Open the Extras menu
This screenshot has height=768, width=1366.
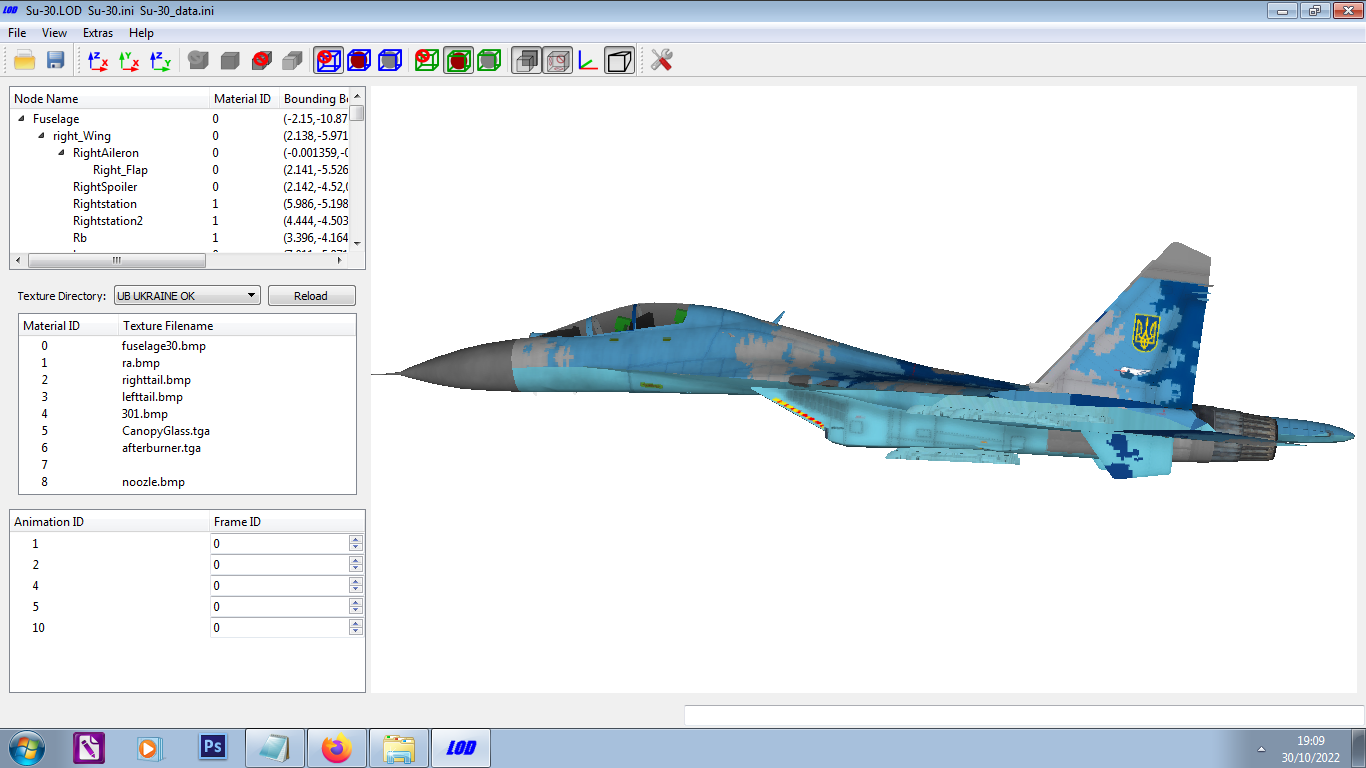click(98, 33)
